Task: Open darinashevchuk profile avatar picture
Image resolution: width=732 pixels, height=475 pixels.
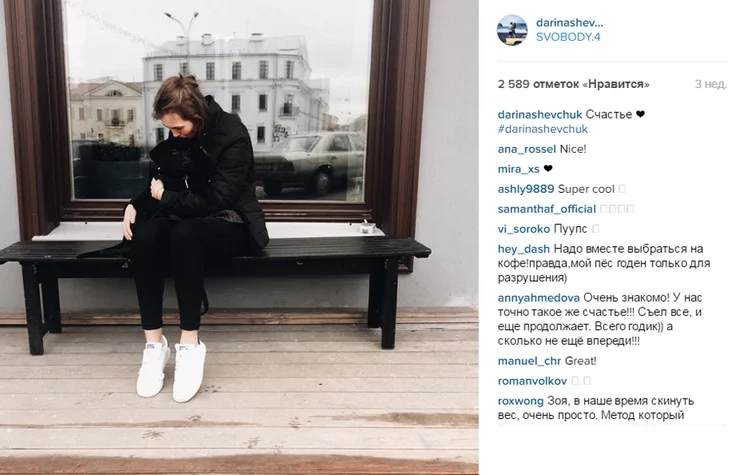Action: click(x=512, y=30)
